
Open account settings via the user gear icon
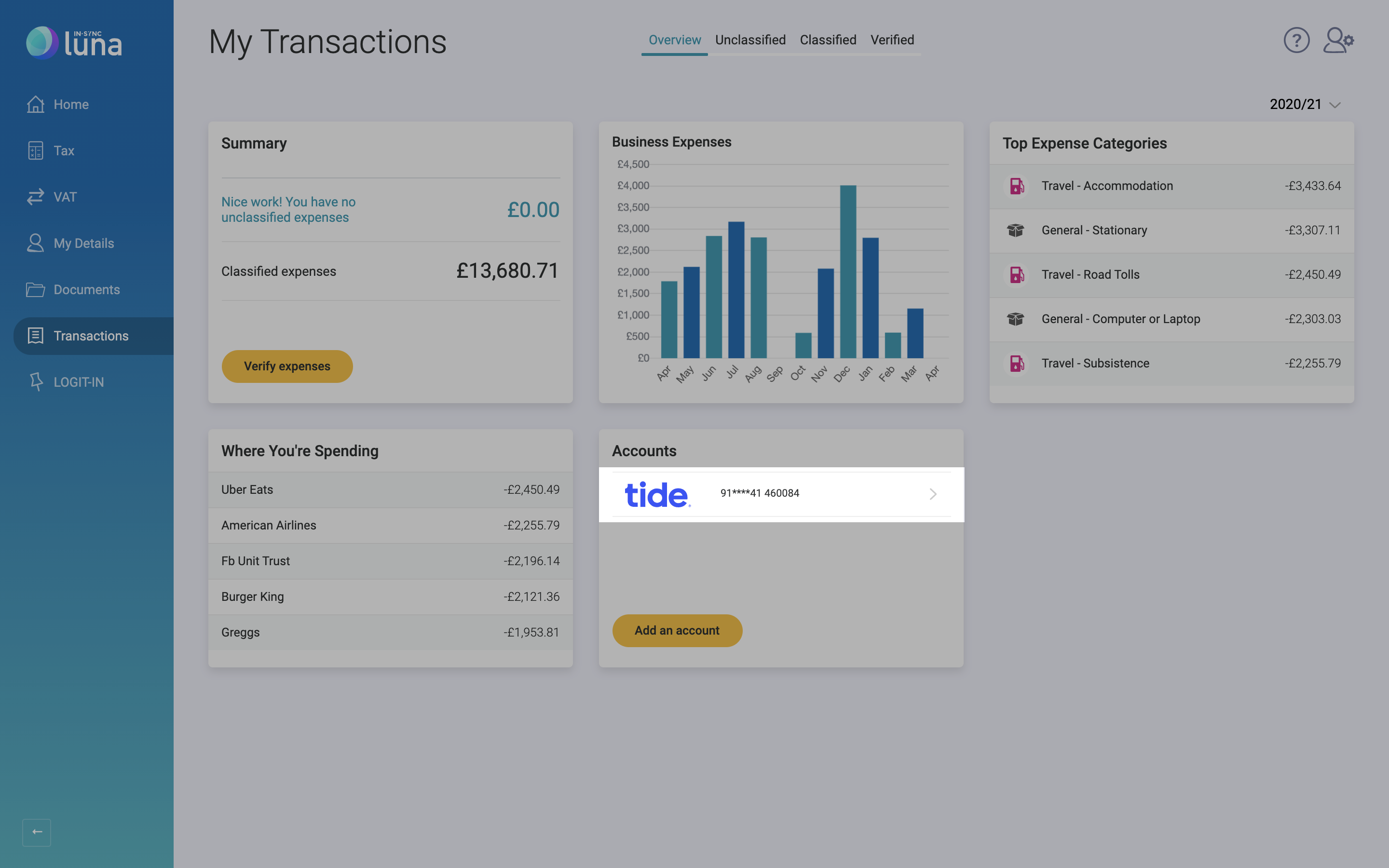coord(1339,40)
